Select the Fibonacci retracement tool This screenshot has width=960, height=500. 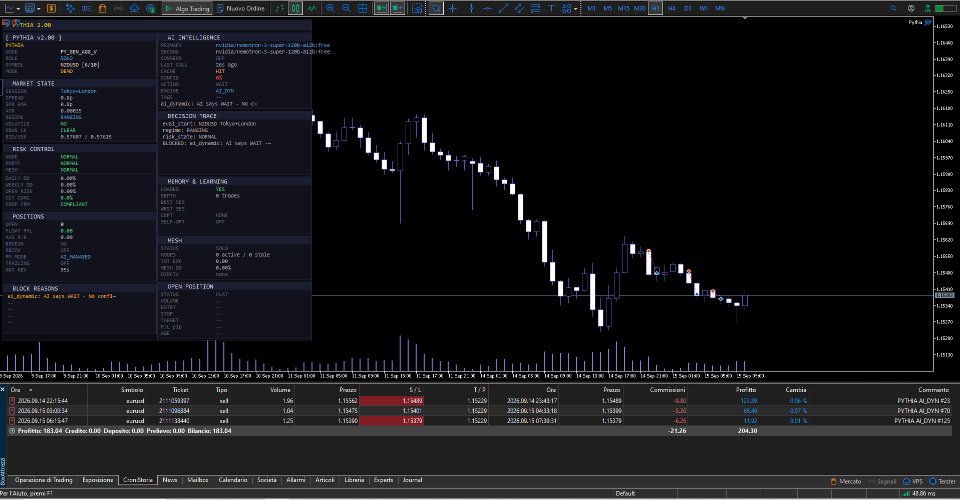coord(535,9)
